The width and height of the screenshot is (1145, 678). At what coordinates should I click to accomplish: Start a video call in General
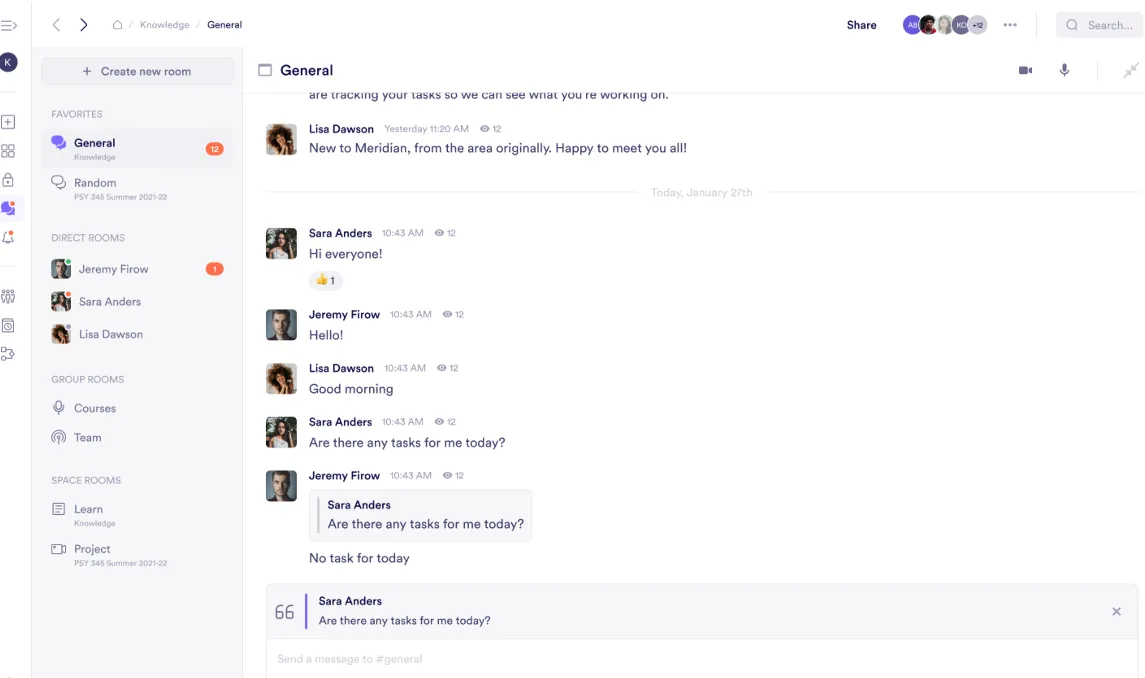1025,70
